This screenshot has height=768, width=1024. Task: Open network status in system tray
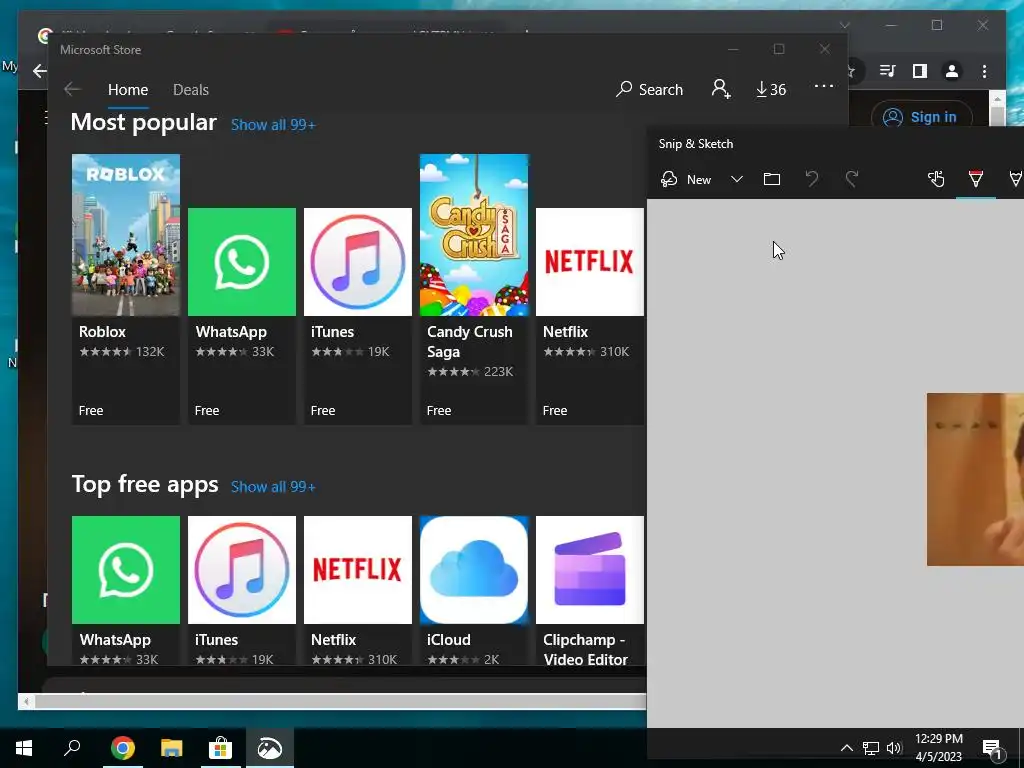click(871, 748)
